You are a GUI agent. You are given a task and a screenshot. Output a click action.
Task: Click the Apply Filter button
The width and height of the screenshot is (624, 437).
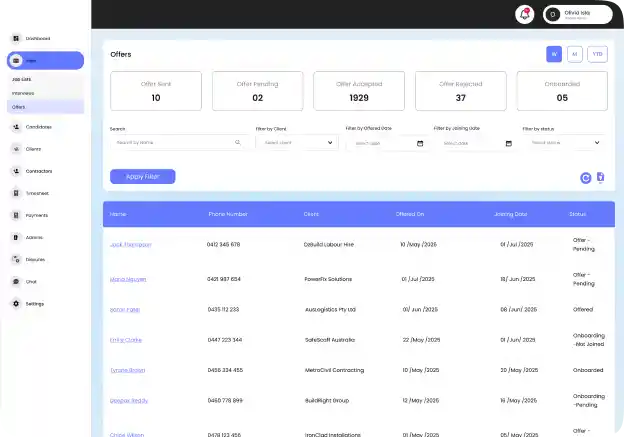[142, 176]
